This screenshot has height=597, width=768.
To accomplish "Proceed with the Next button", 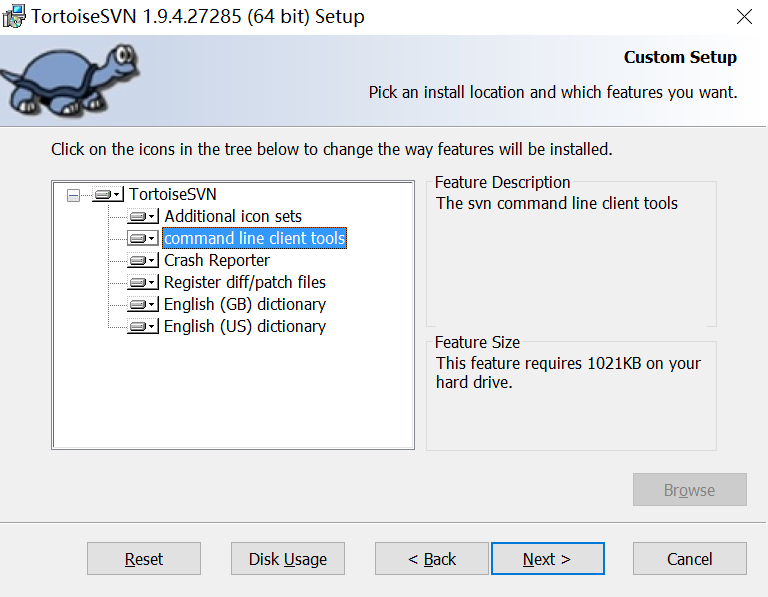I will click(x=548, y=558).
